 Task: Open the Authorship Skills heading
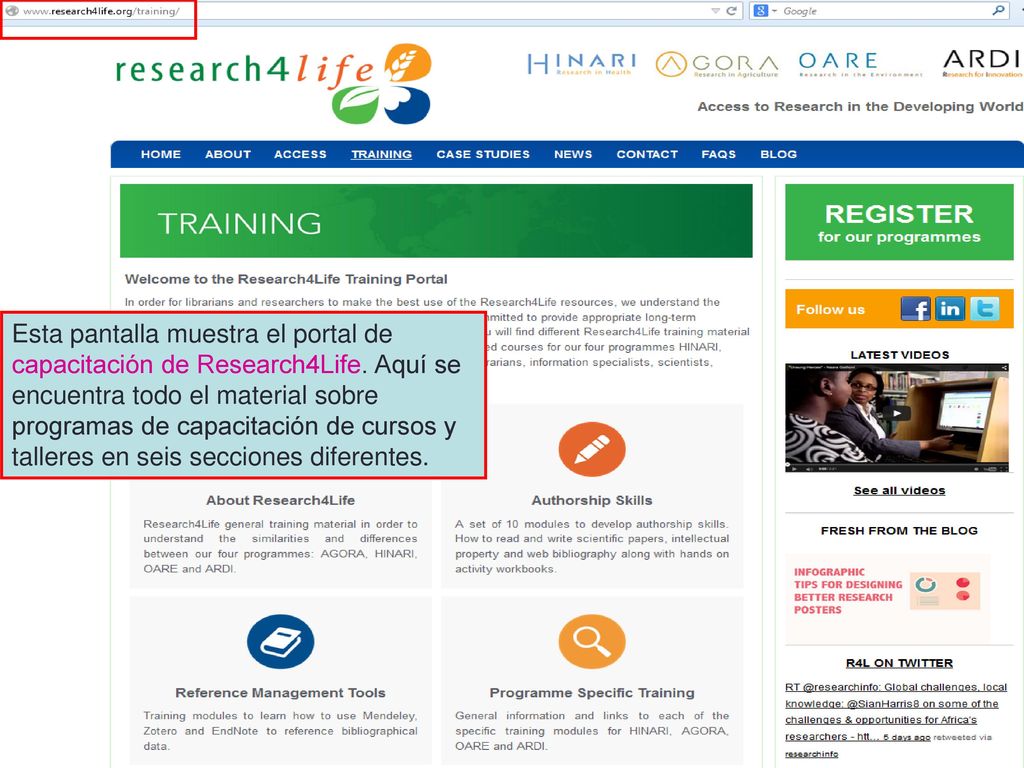tap(592, 500)
